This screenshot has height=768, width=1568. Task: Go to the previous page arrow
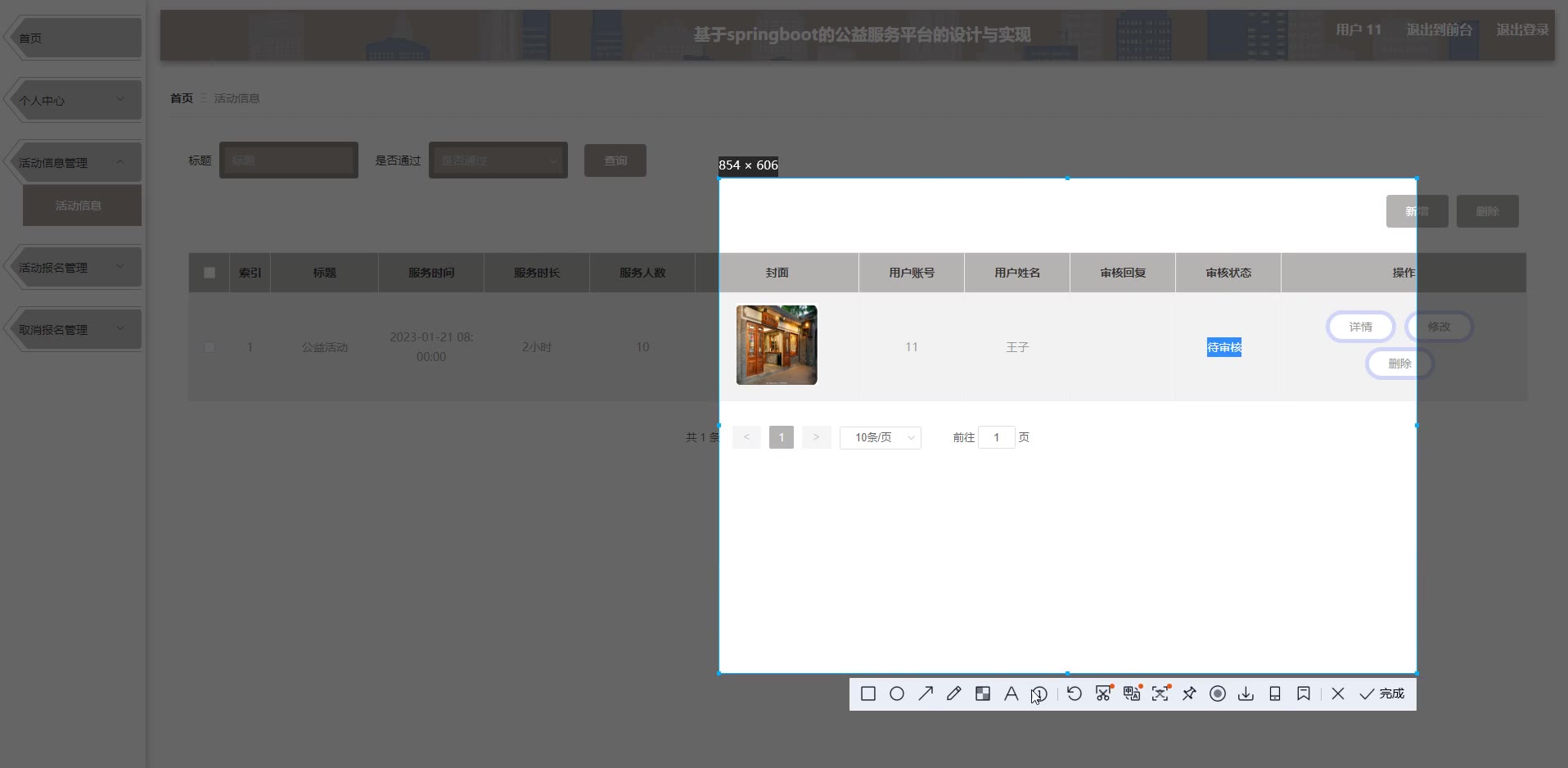[x=746, y=437]
